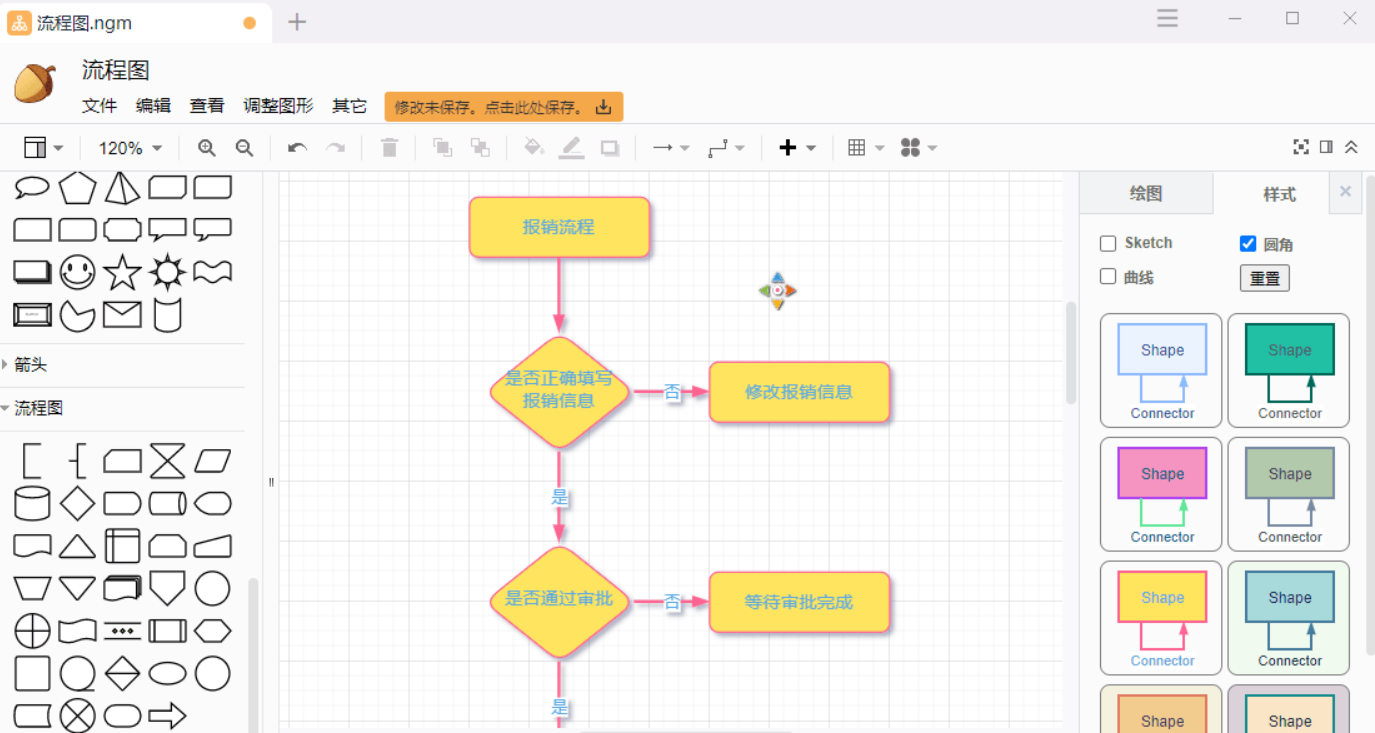Click the zoom out magnifier icon
Screen dimensions: 1375x733
coord(244,148)
